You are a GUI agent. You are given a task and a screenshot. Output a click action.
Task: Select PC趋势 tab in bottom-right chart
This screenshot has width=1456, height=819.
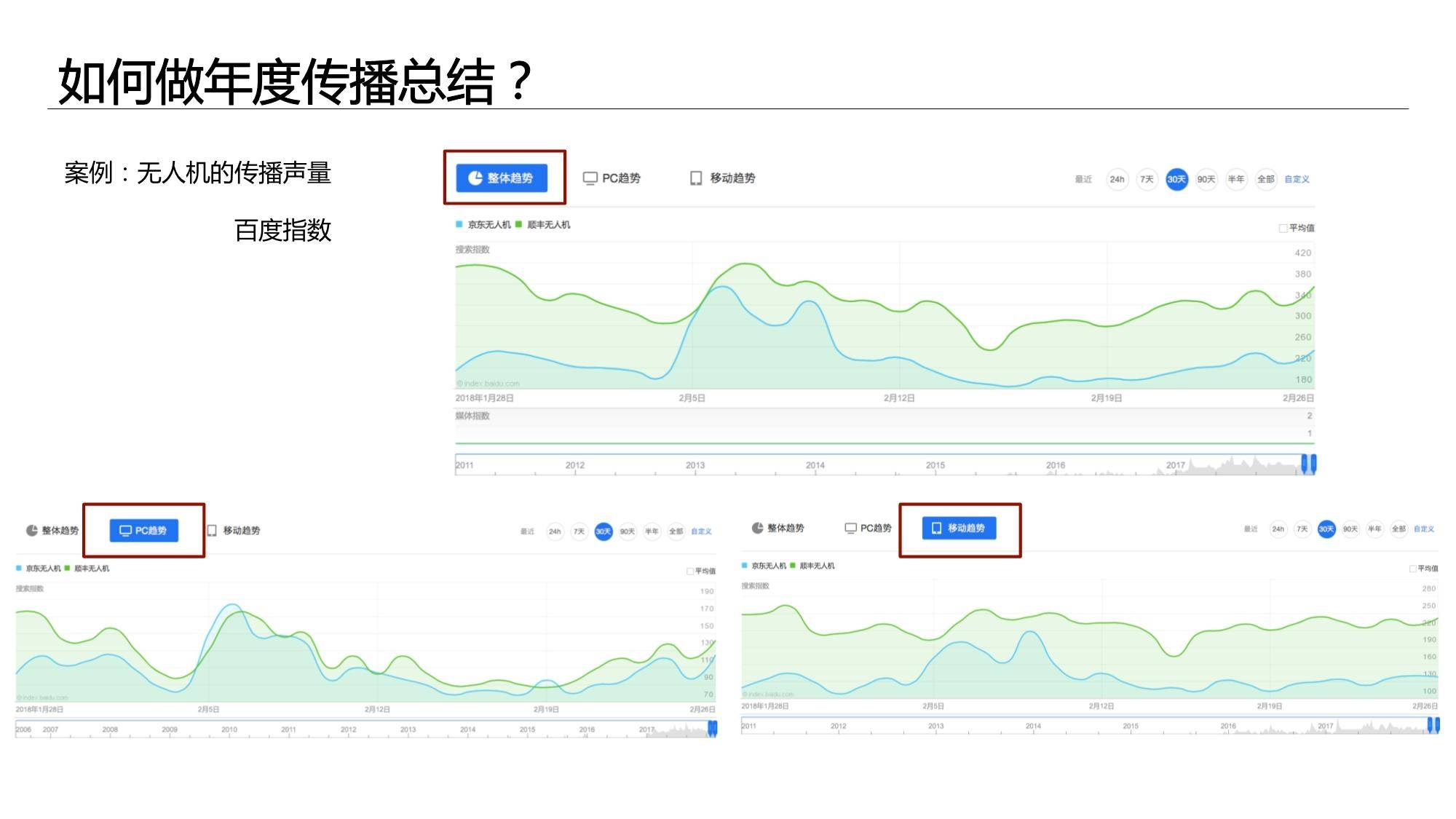coord(868,529)
